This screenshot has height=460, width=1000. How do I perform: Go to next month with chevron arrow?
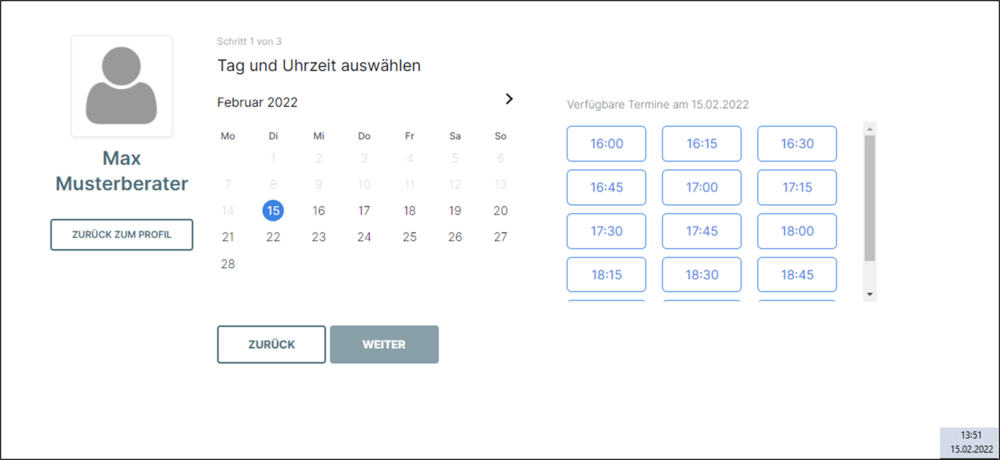click(x=509, y=99)
